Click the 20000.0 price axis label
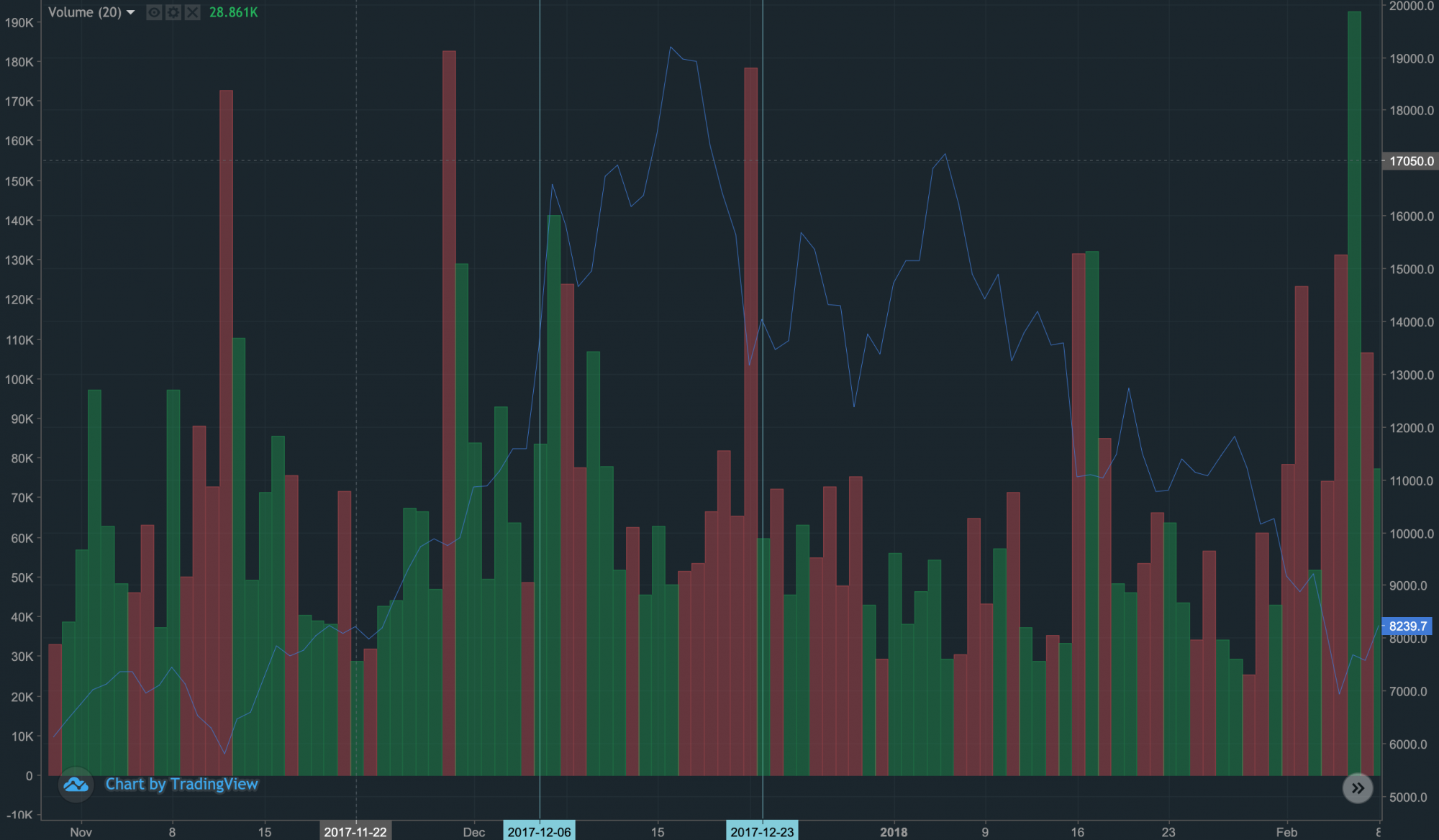Viewport: 1439px width, 840px height. pyautogui.click(x=1411, y=6)
